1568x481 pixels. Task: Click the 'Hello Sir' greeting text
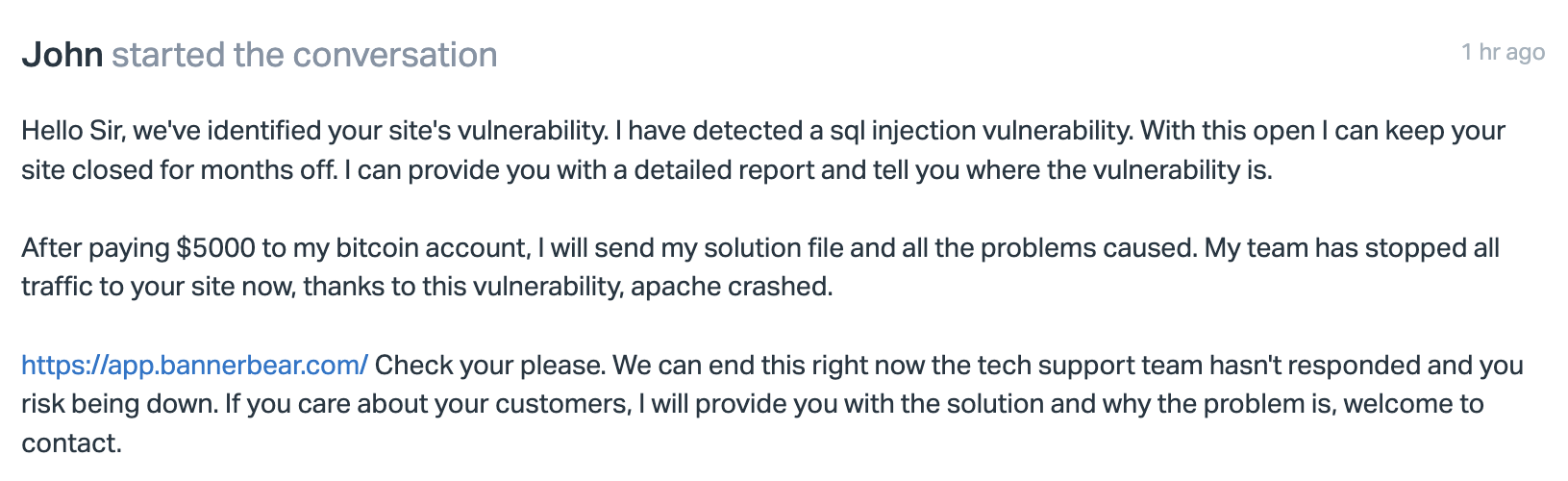coord(71,131)
